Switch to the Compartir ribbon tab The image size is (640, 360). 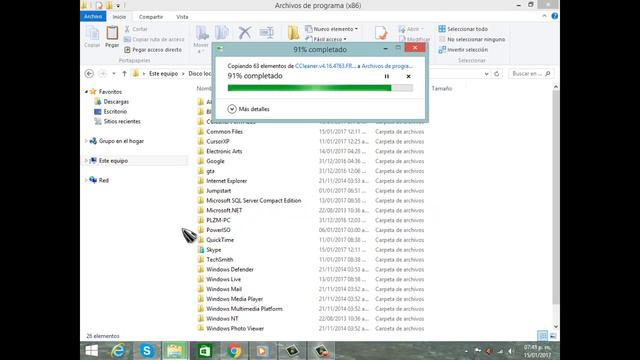[151, 17]
